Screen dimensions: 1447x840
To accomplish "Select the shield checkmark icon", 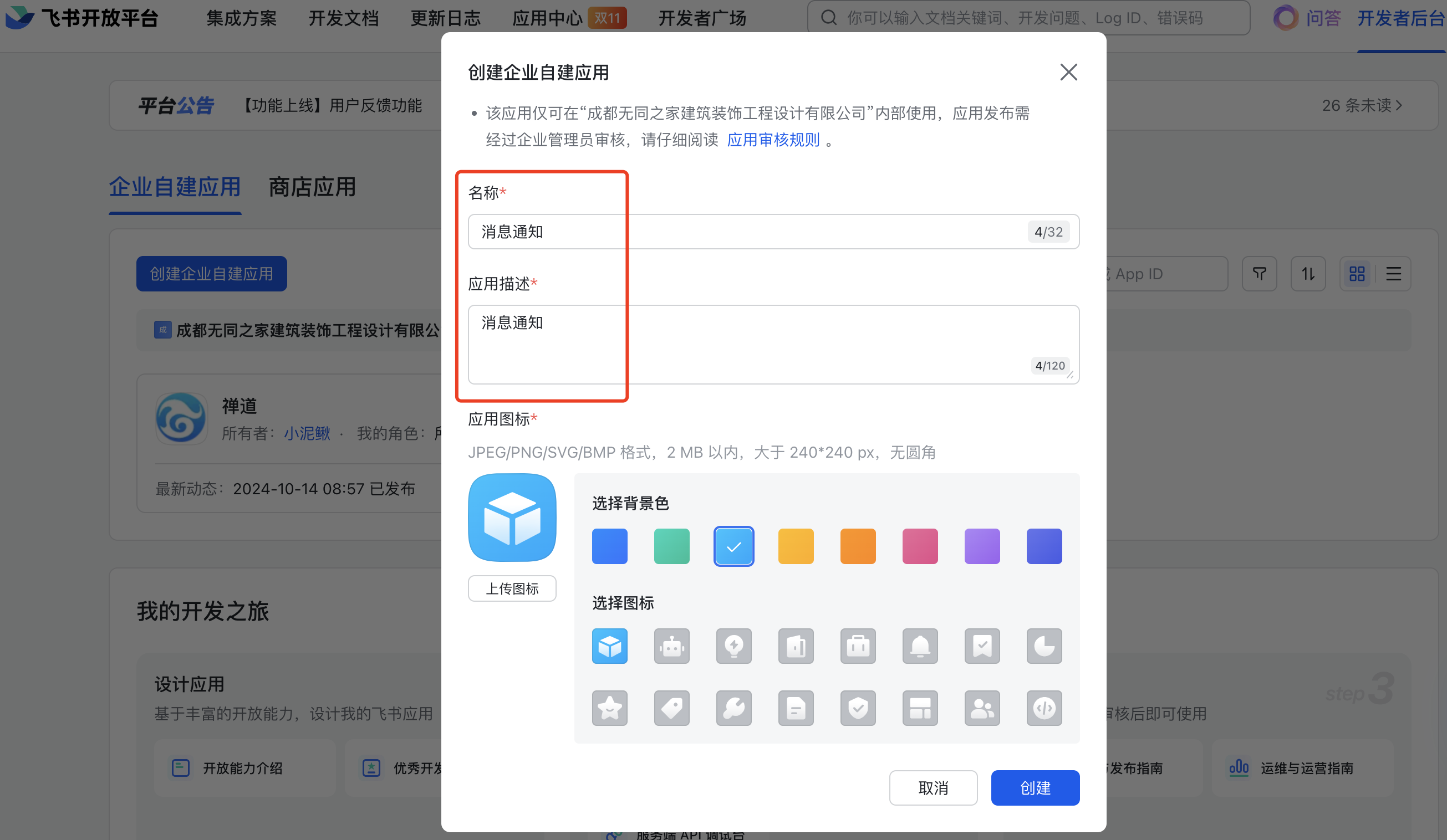I will (858, 708).
